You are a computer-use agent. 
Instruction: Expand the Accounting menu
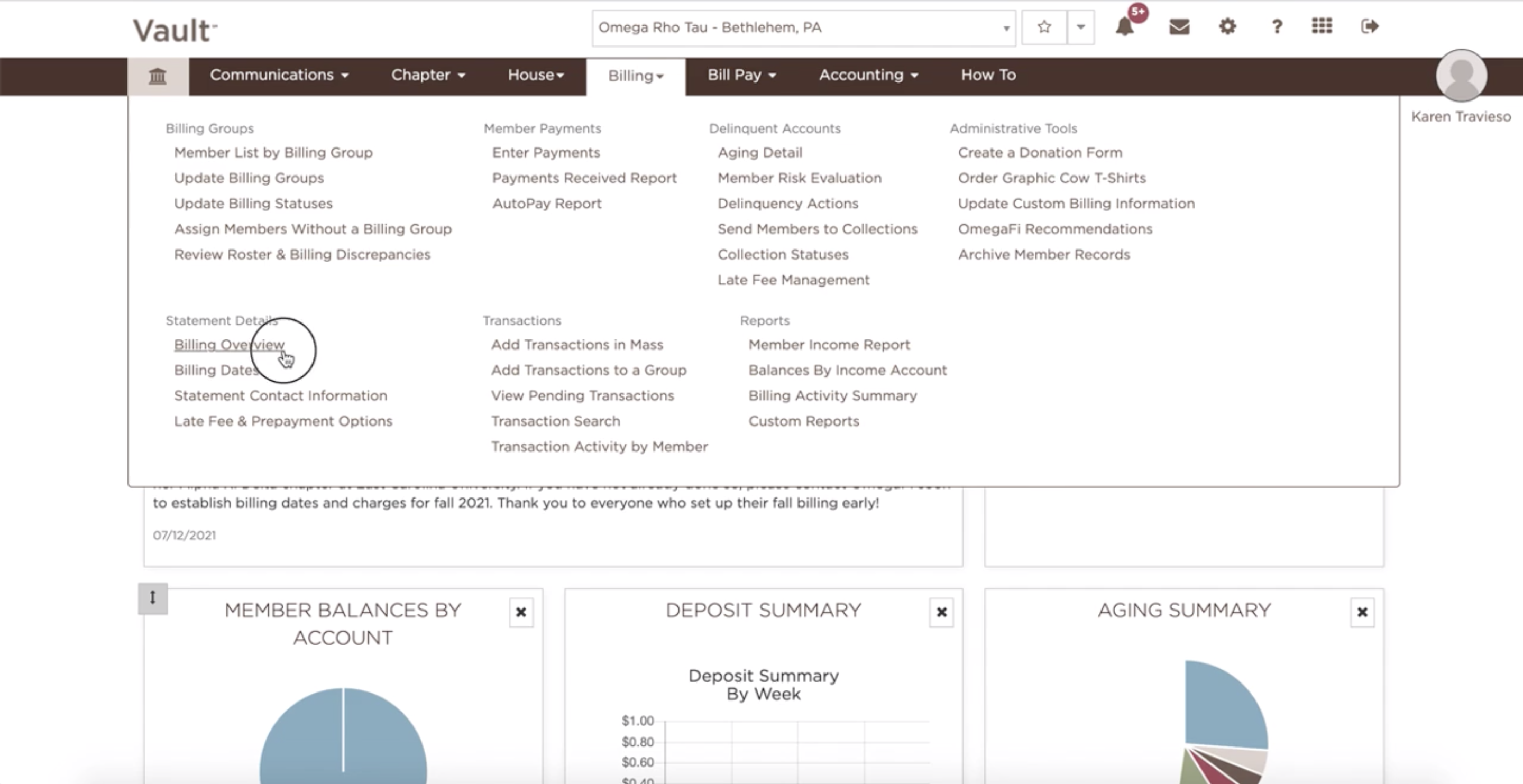[x=868, y=75]
